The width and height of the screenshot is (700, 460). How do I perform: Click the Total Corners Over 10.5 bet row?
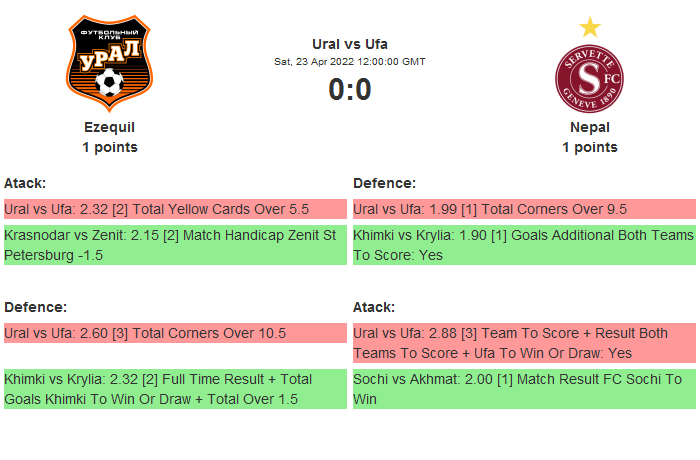(x=175, y=333)
